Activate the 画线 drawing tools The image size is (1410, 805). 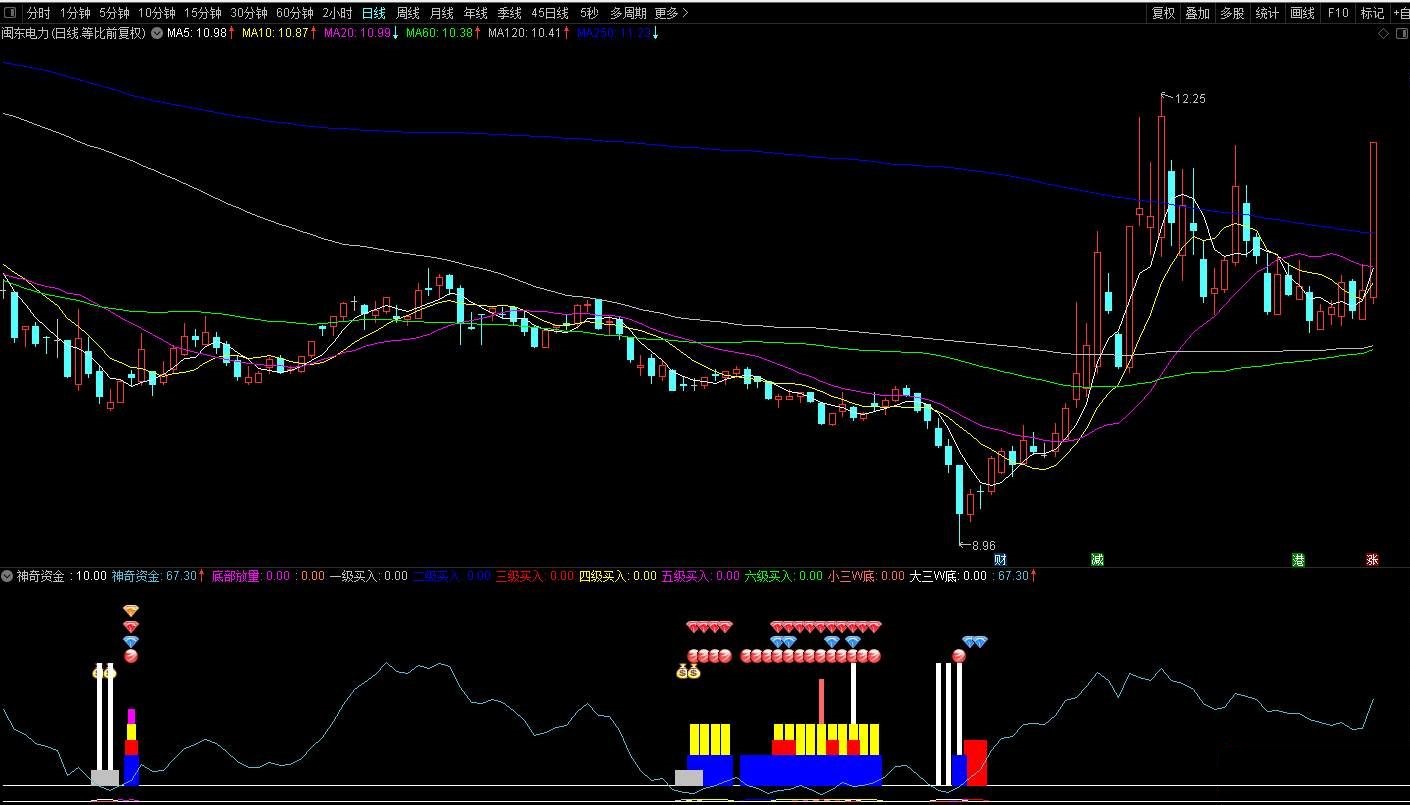click(1302, 13)
